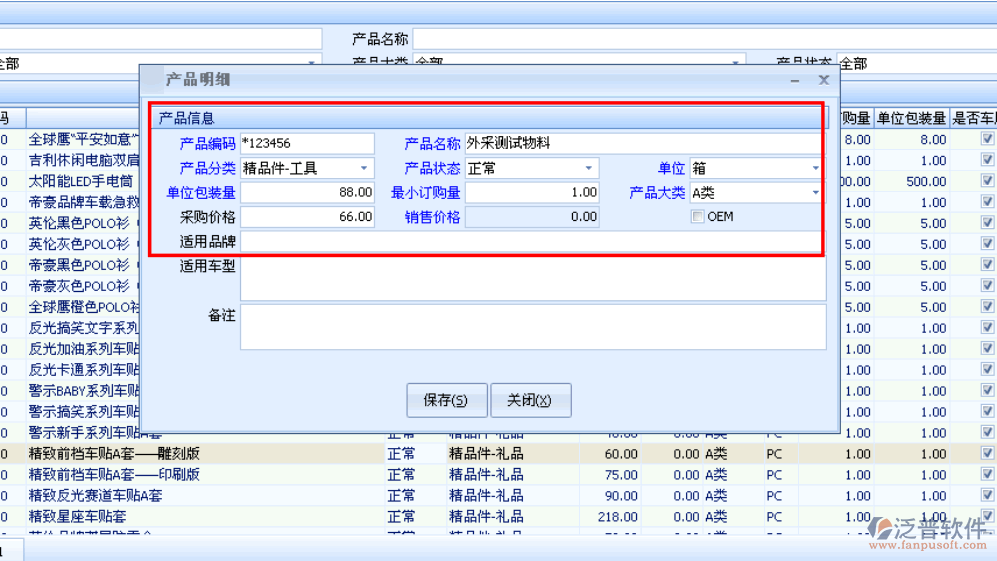Expand the 产品状态 dropdown showing 正常
Image resolution: width=997 pixels, height=561 pixels.
point(588,169)
